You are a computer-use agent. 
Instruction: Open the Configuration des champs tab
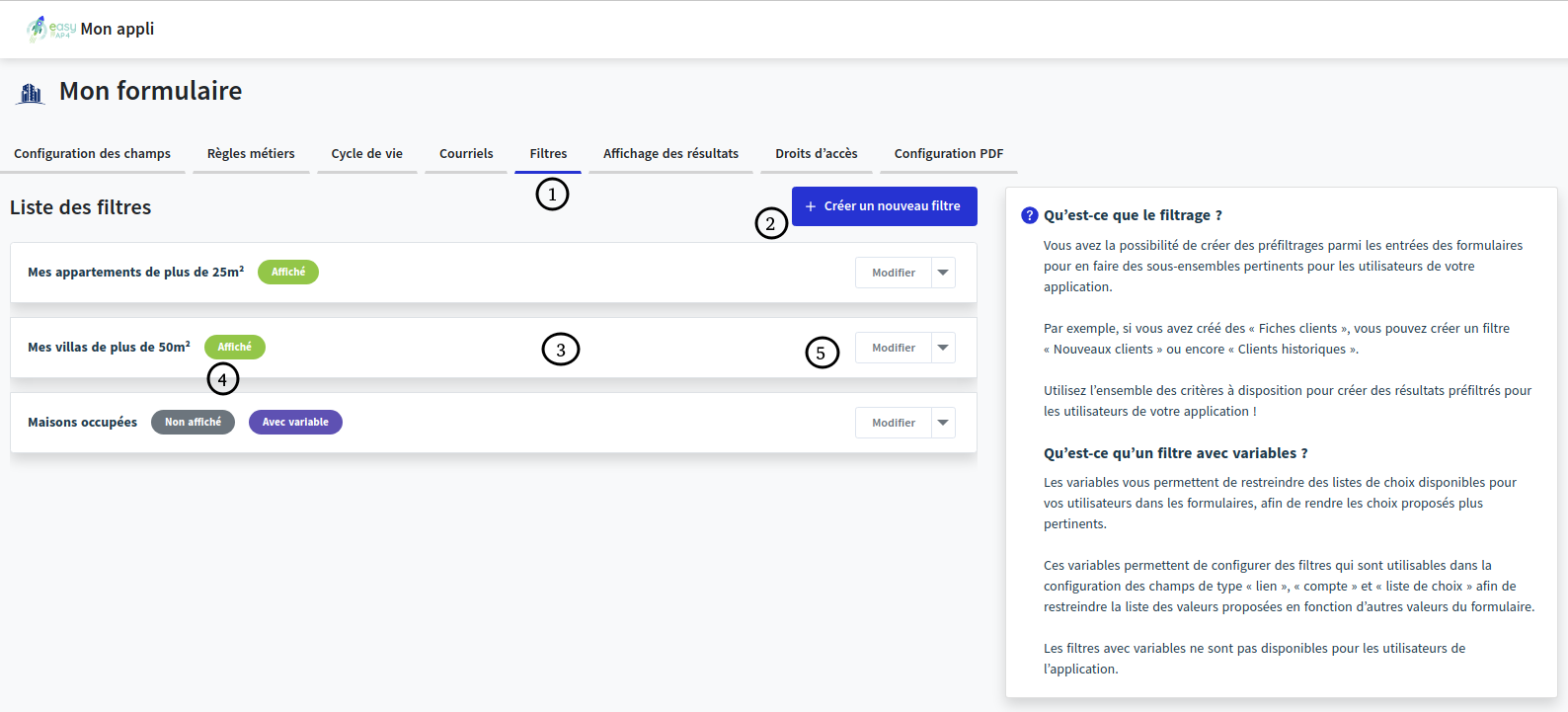click(x=92, y=154)
